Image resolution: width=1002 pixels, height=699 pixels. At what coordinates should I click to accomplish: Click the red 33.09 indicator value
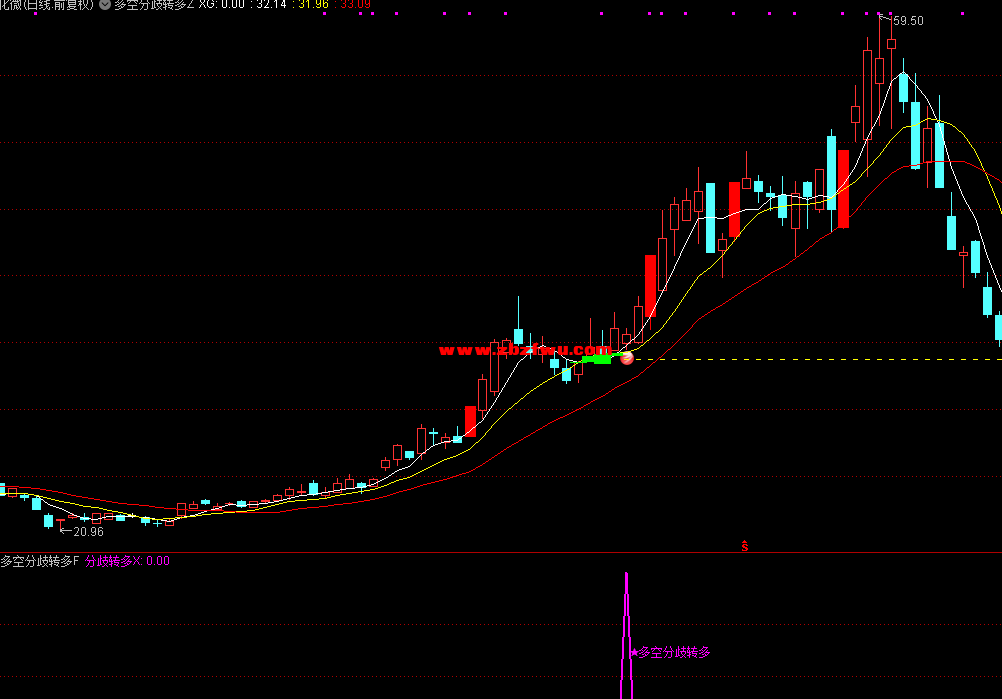(355, 4)
